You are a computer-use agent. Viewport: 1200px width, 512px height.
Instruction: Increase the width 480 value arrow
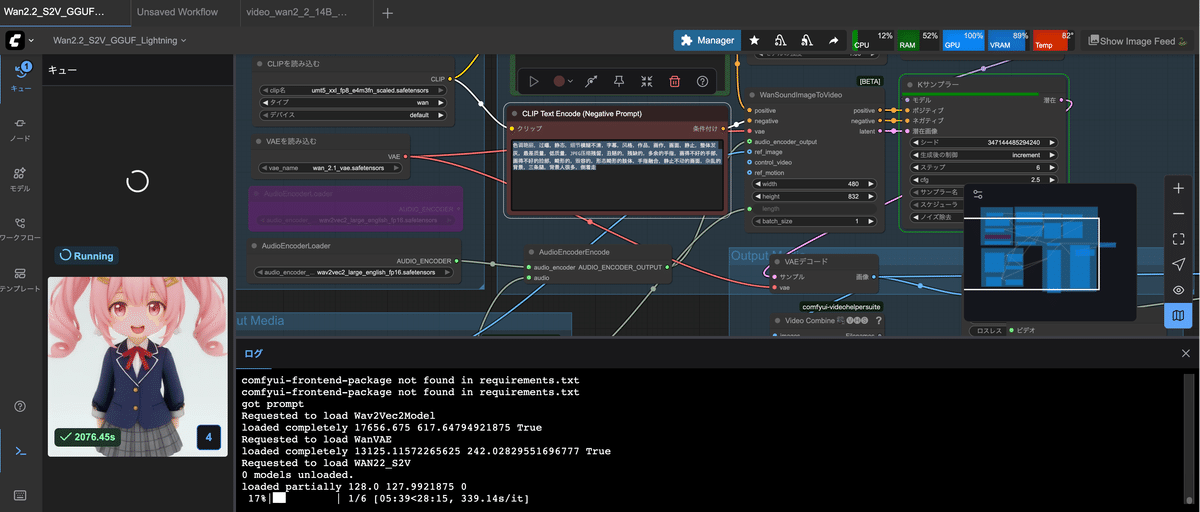point(870,184)
